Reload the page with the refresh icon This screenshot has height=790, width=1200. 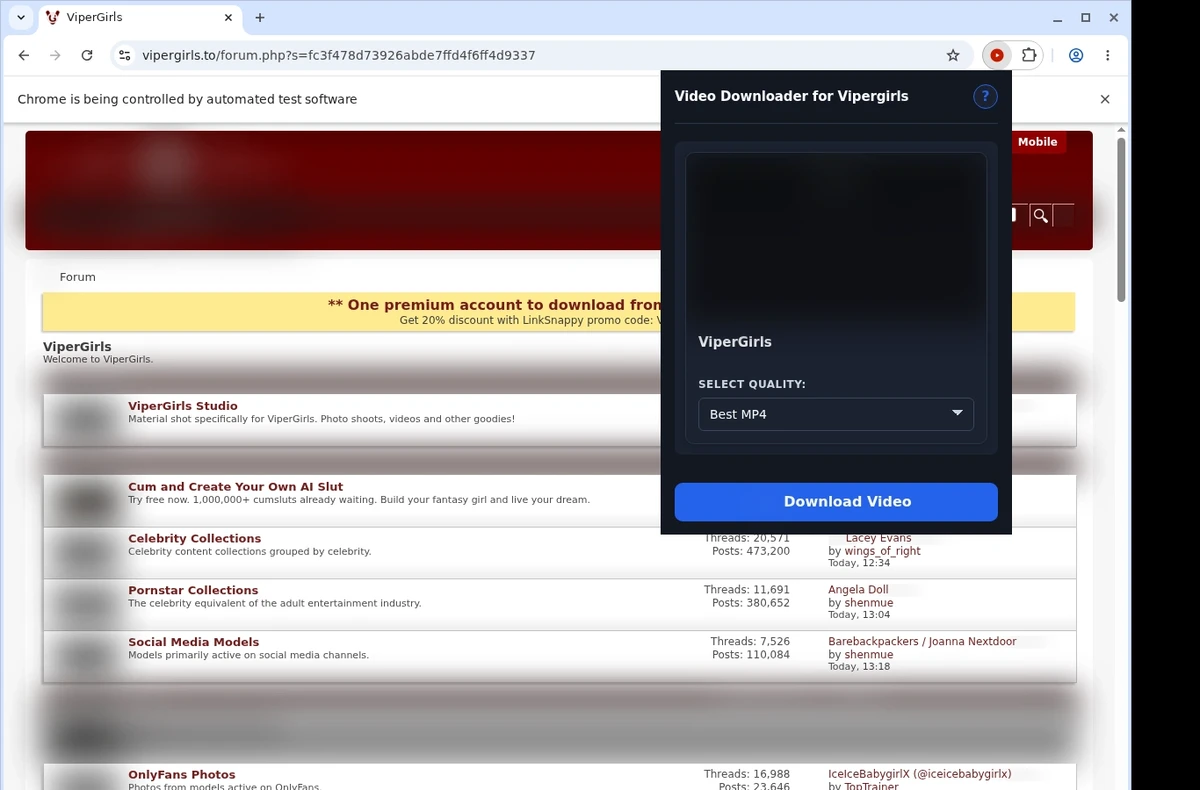pos(87,56)
